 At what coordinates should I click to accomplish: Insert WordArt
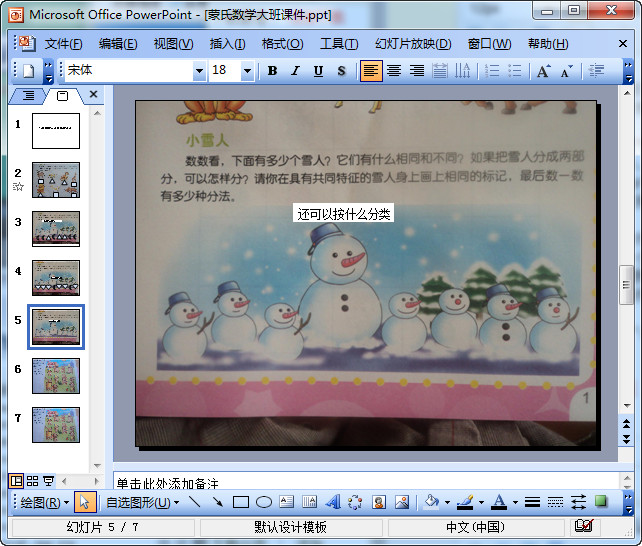click(332, 502)
